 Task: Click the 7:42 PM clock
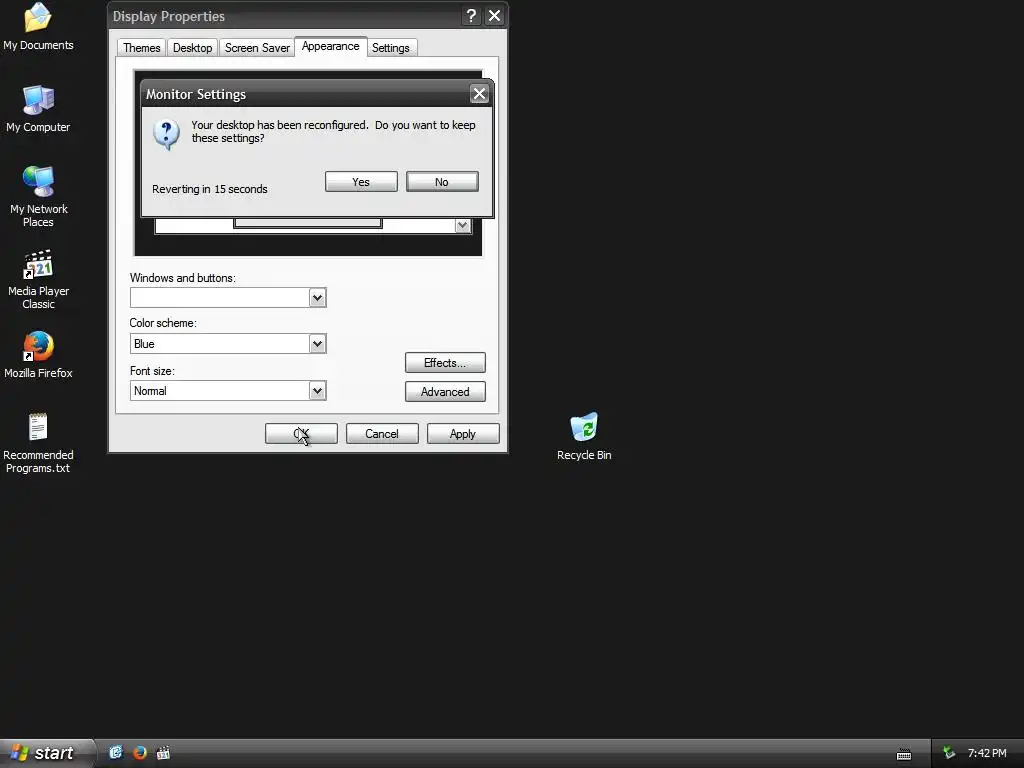point(987,753)
